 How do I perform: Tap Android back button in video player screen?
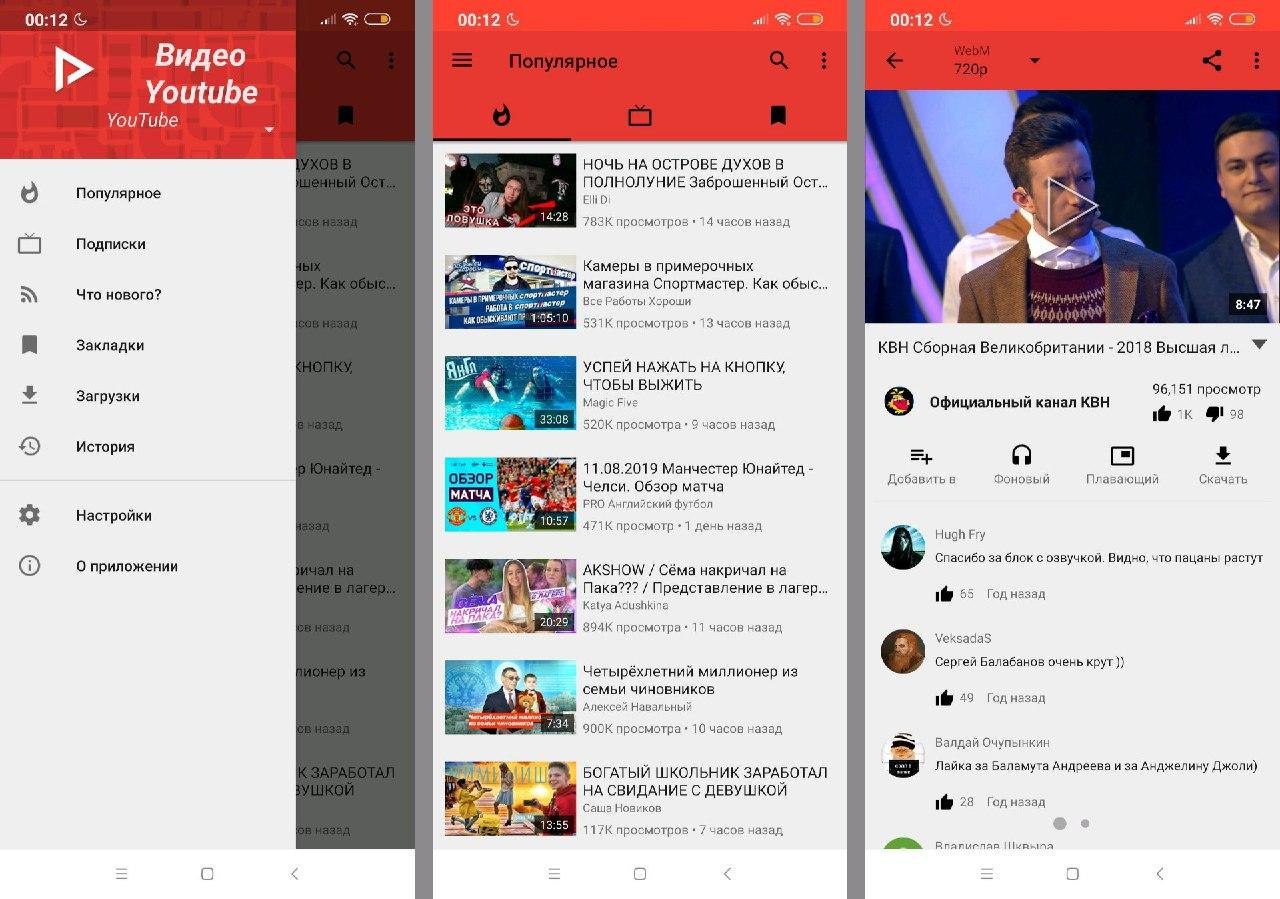coord(1160,874)
